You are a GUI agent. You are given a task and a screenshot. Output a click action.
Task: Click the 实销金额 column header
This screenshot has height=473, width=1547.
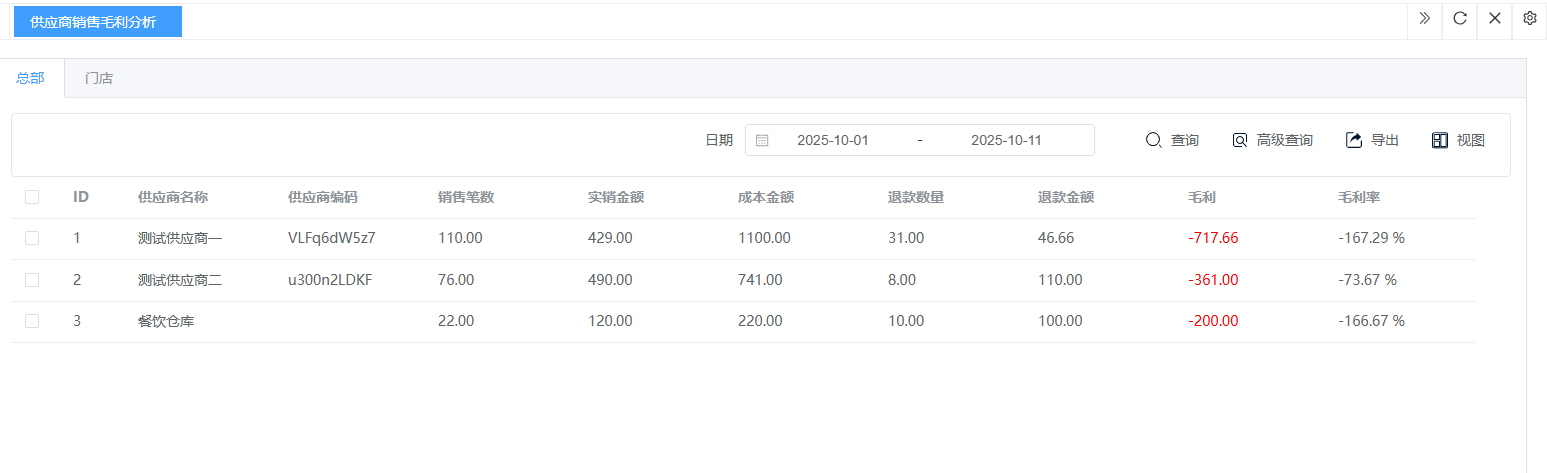615,198
